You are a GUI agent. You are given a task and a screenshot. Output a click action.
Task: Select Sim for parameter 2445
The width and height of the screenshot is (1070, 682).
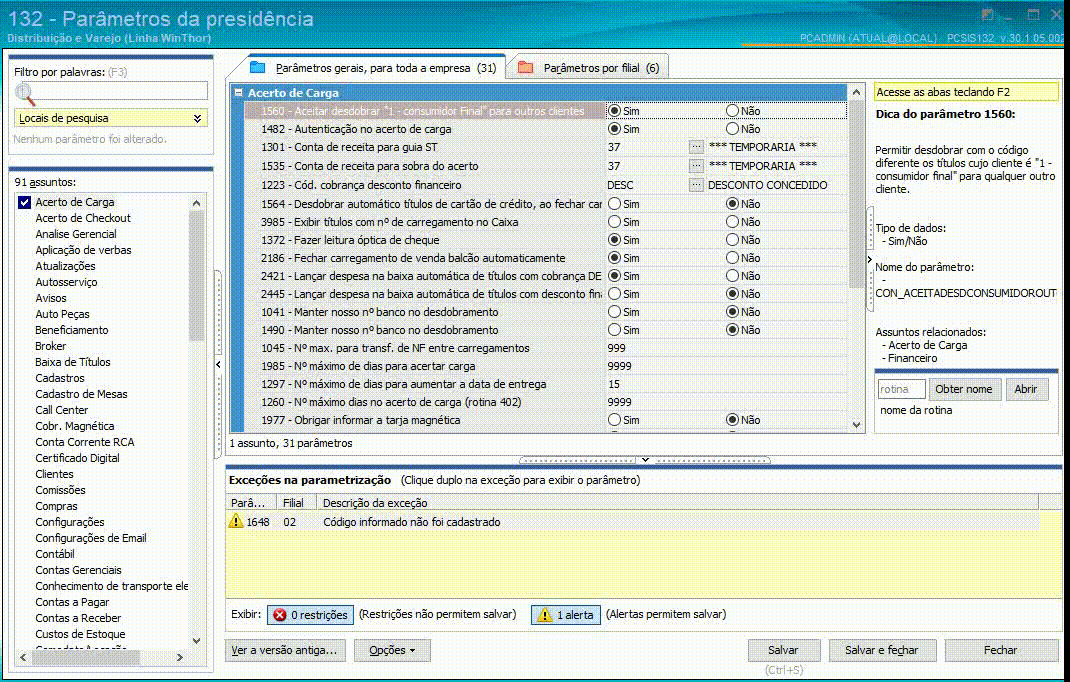coord(614,294)
